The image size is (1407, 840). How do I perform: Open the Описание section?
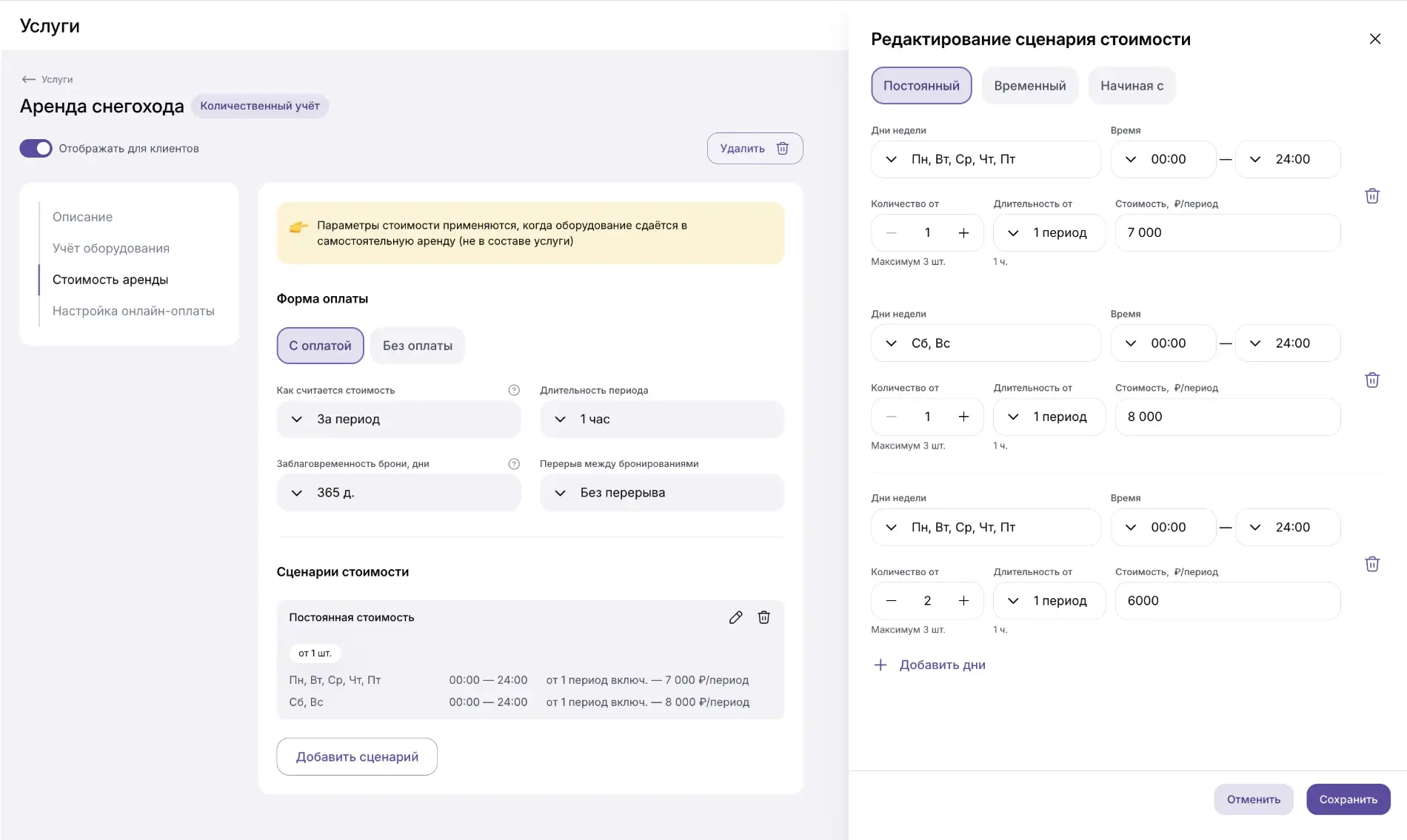click(83, 217)
